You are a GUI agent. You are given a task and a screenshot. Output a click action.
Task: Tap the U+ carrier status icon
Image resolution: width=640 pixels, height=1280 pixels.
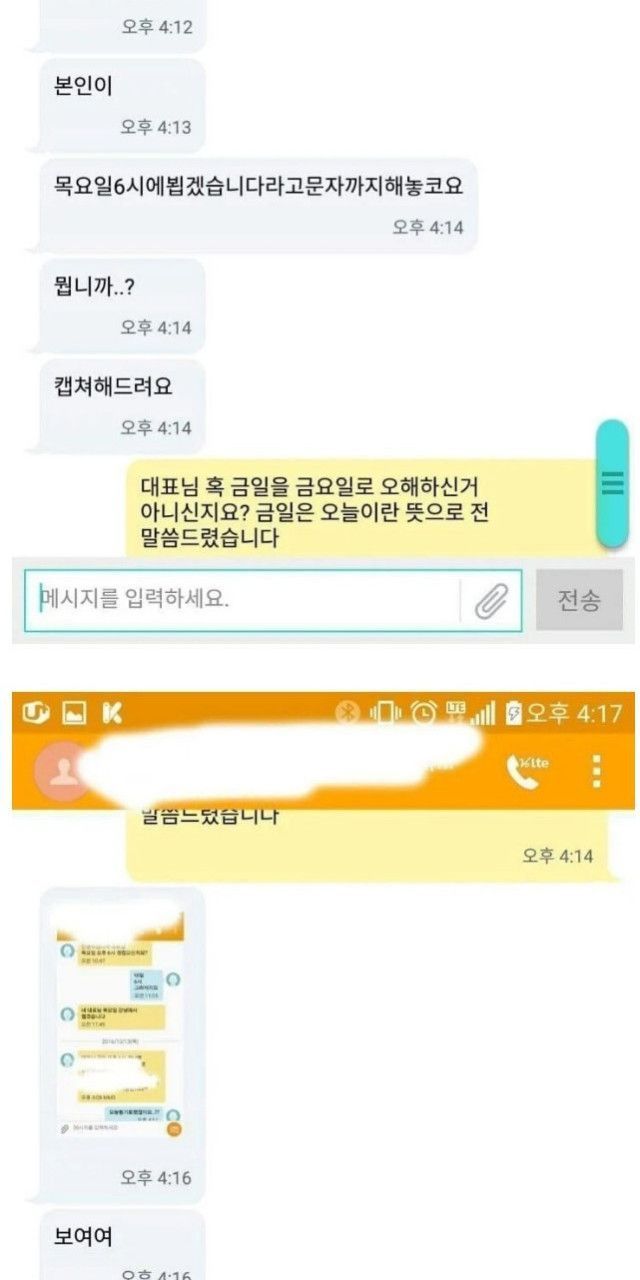(35, 713)
